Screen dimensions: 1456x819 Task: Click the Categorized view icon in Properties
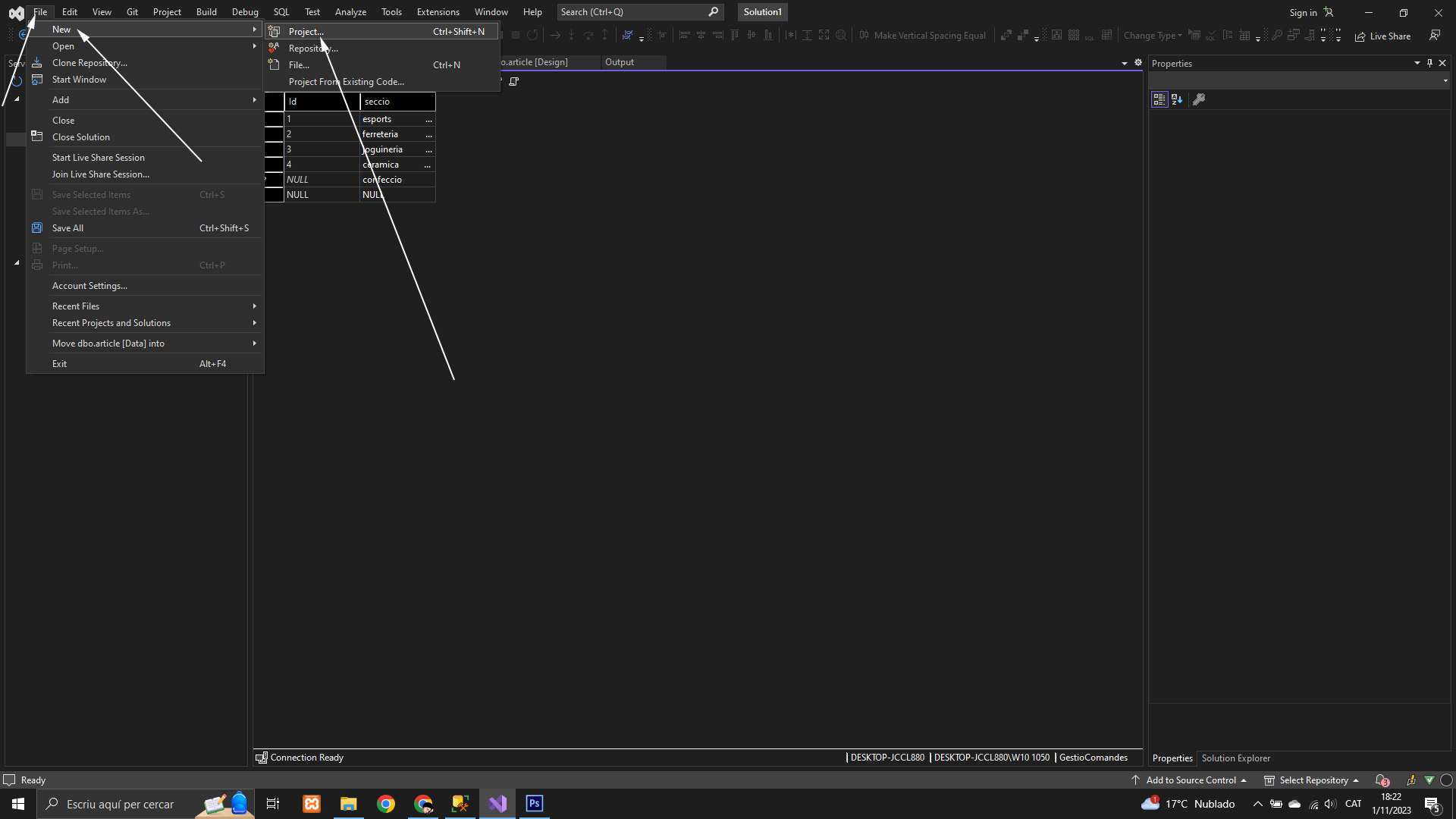1159,99
